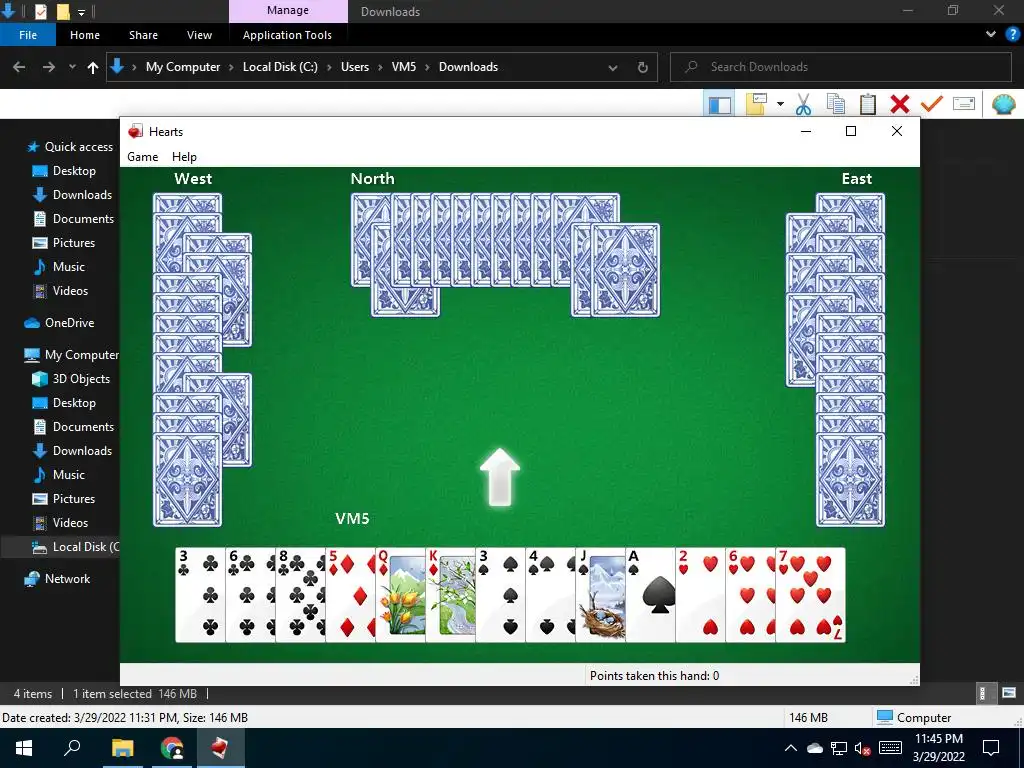Viewport: 1024px width, 768px height.
Task: Open the recent locations dropdown
Action: (72, 67)
